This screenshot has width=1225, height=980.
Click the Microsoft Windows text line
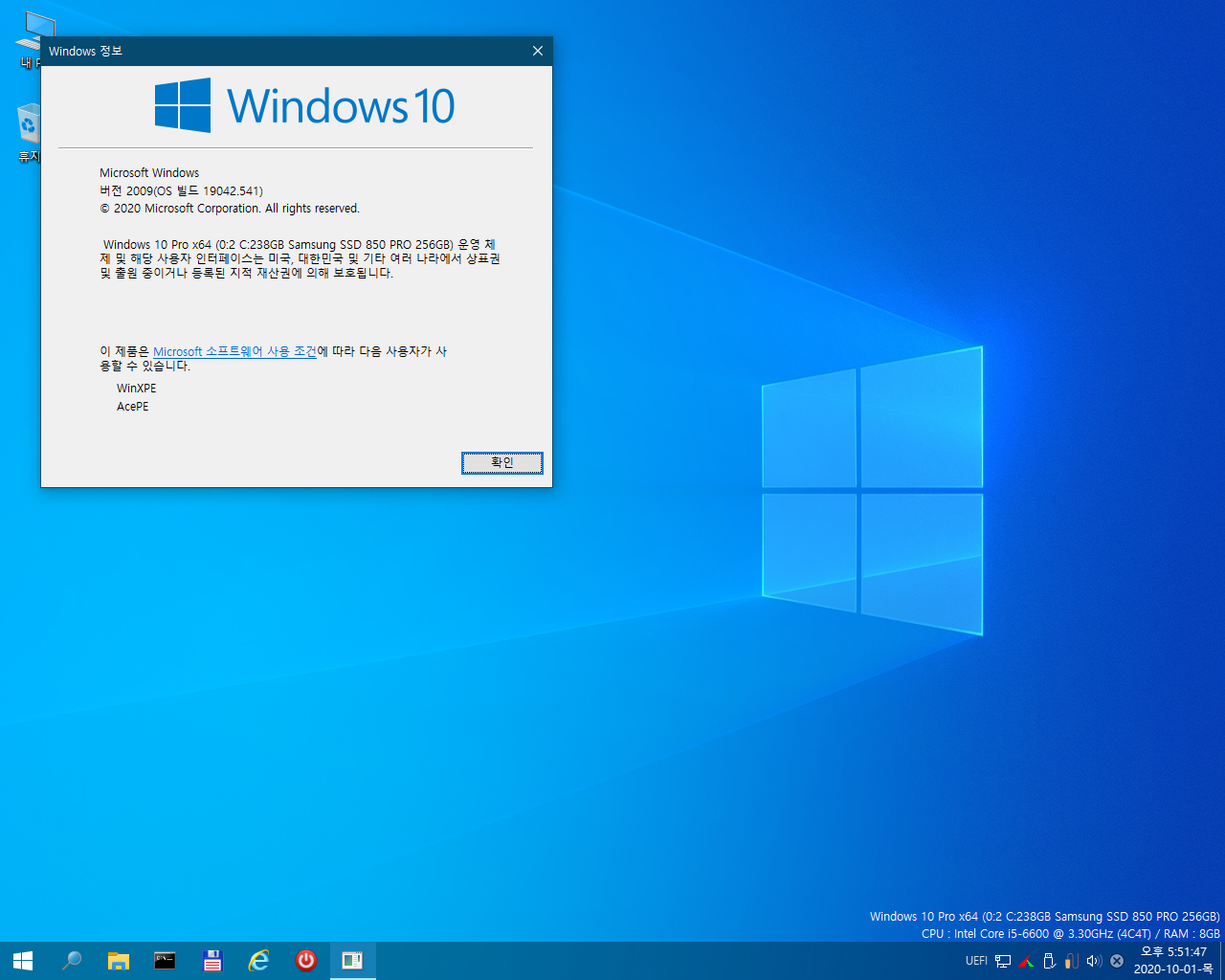pyautogui.click(x=149, y=173)
